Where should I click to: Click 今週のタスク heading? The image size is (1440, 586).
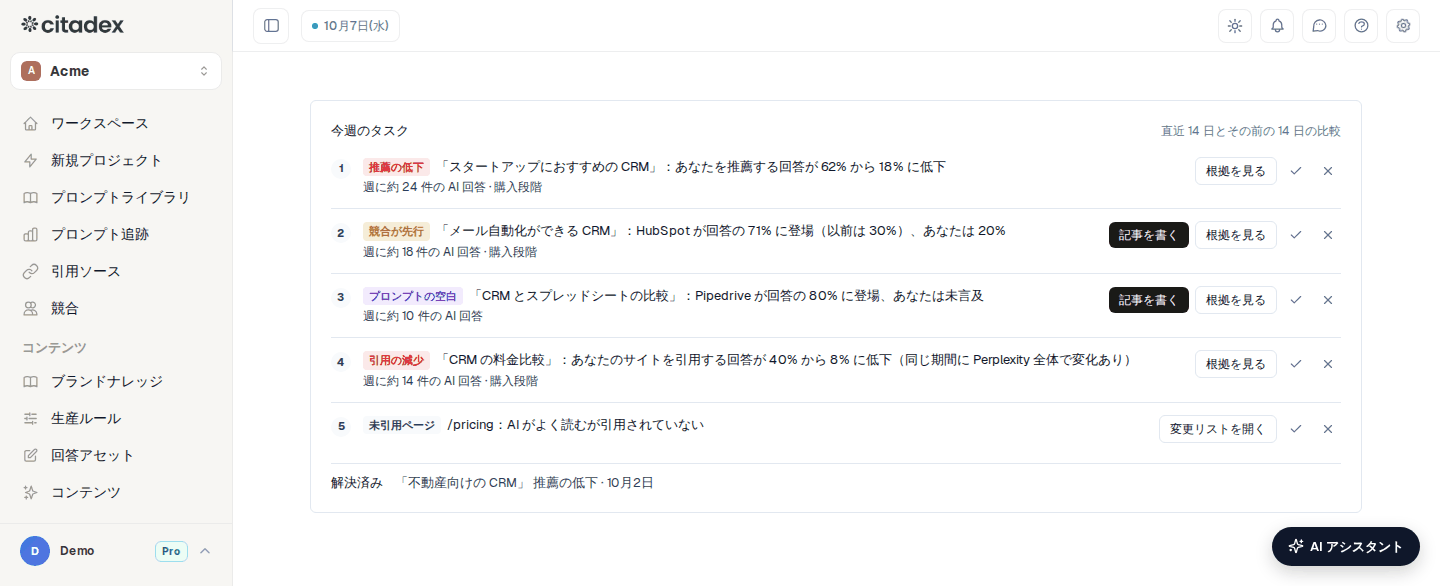point(370,131)
